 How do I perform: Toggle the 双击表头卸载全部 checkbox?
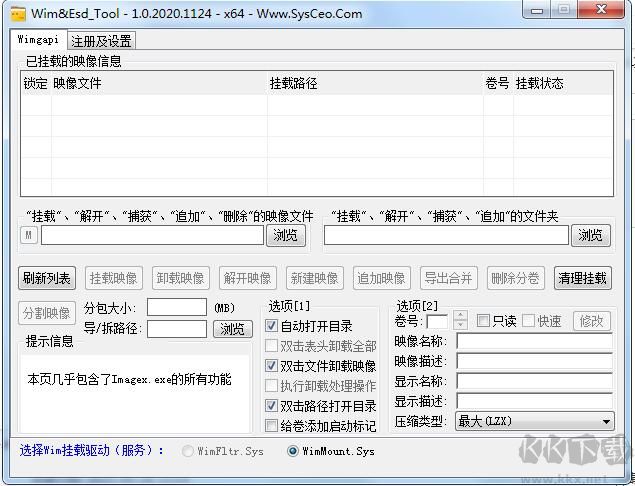(271, 345)
